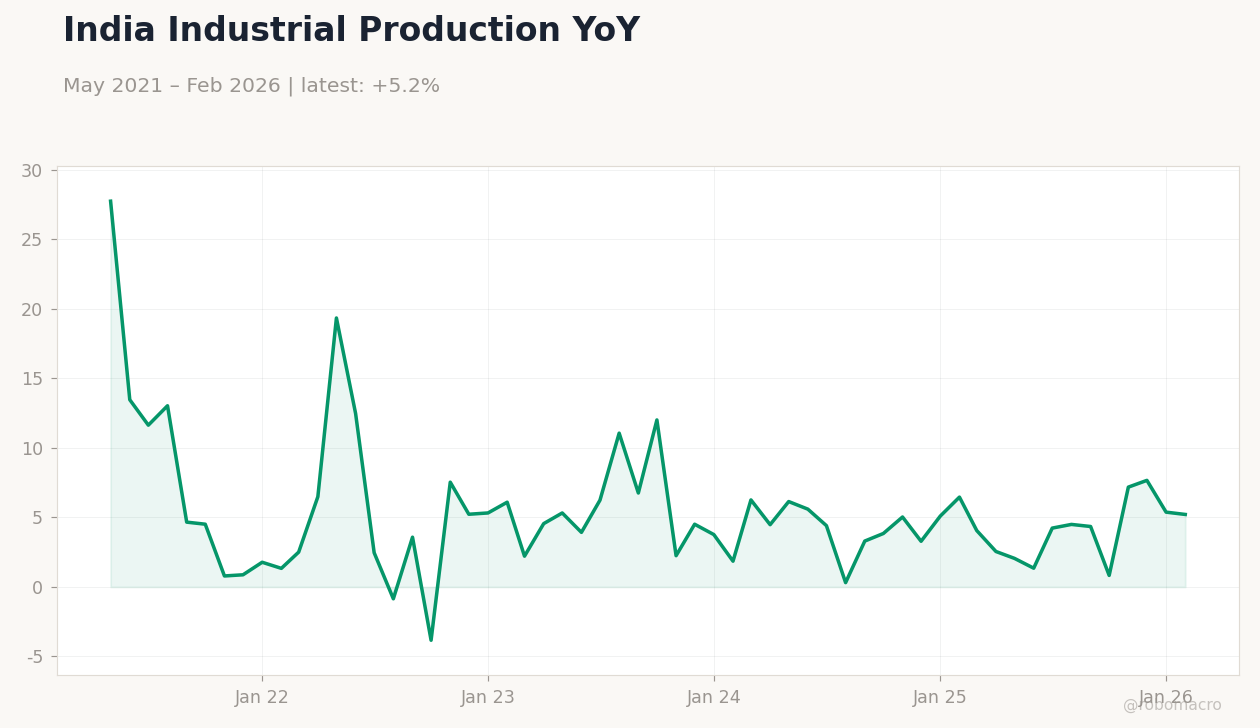
Task: Click the y-axis label 0
Action: point(38,588)
